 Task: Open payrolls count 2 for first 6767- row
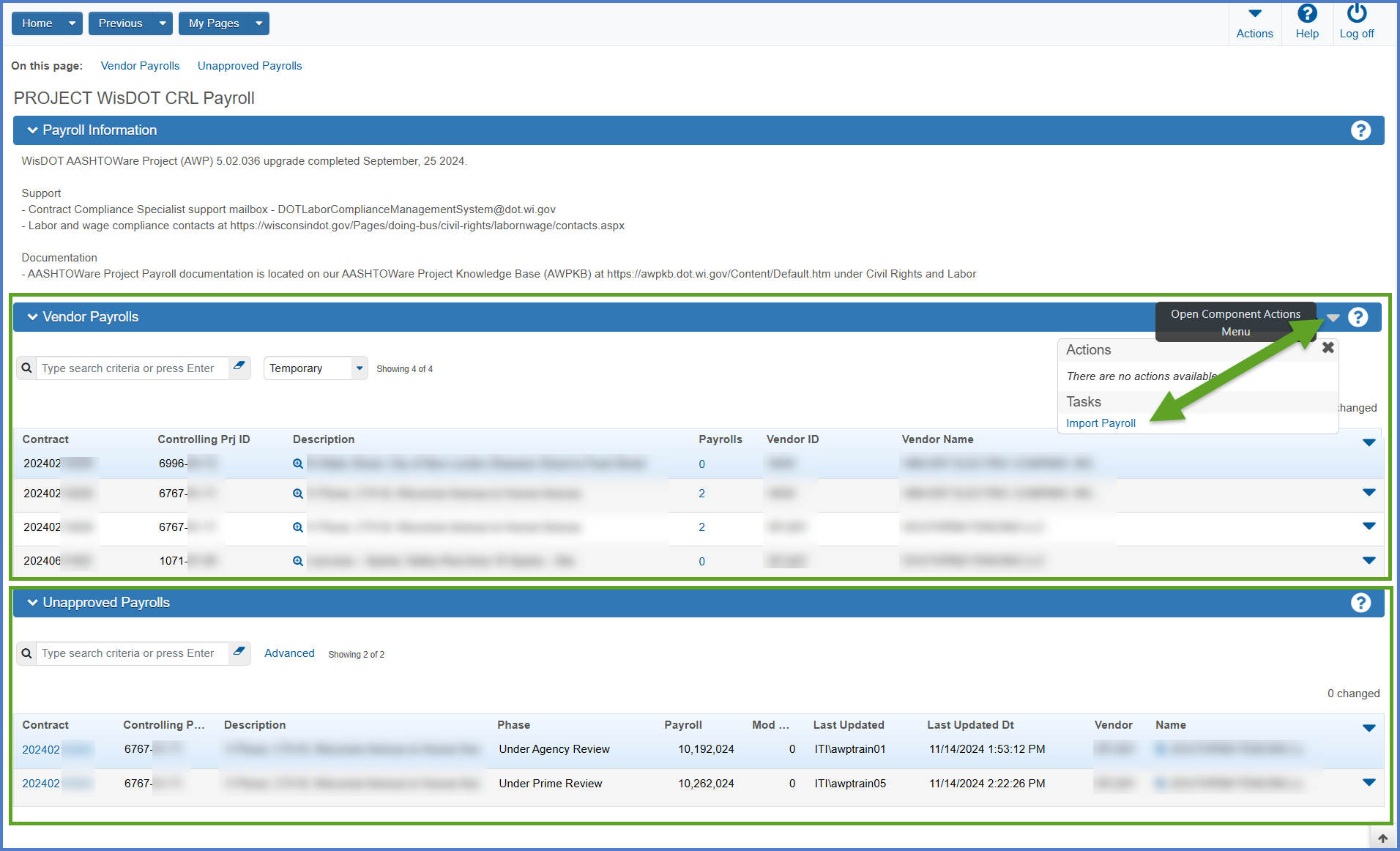[x=701, y=494]
